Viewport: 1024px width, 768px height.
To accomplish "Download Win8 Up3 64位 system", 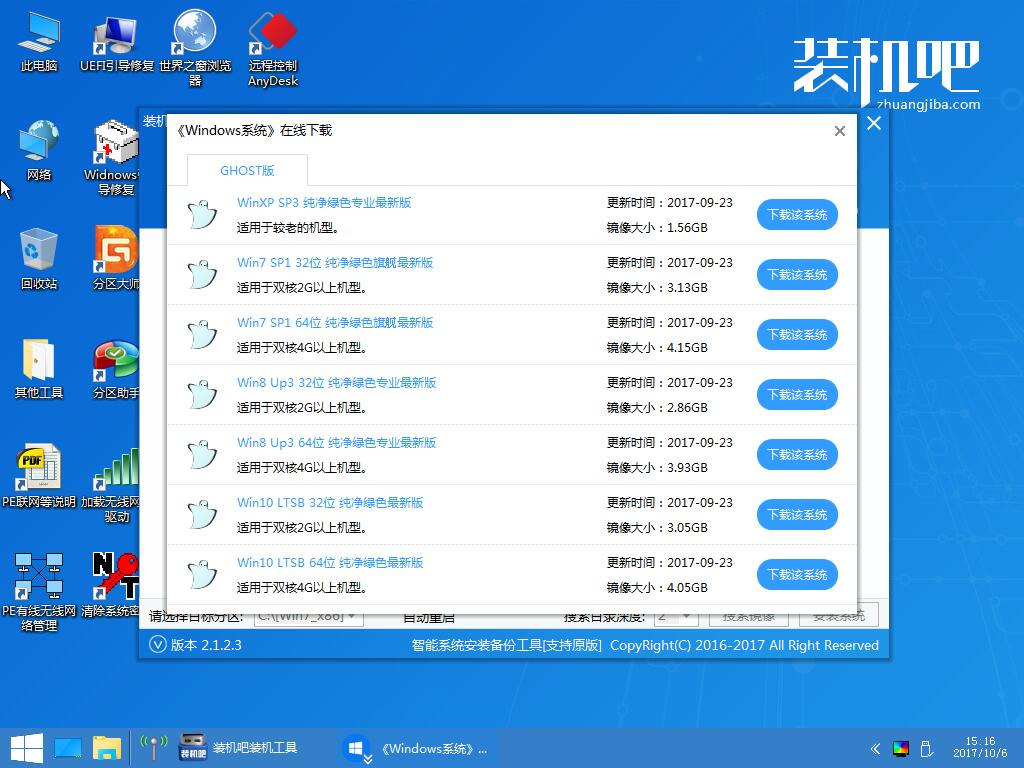I will click(x=797, y=455).
